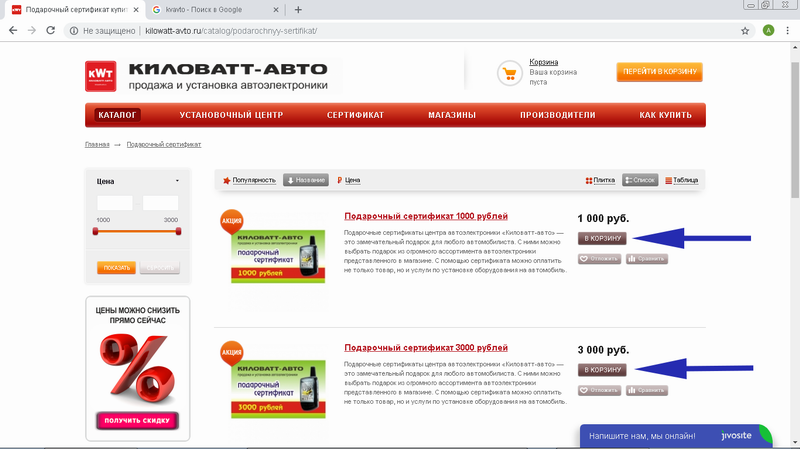Click the ПОЛУЧИТЬ СКИДКУ button
This screenshot has width=800, height=449.
tap(137, 420)
